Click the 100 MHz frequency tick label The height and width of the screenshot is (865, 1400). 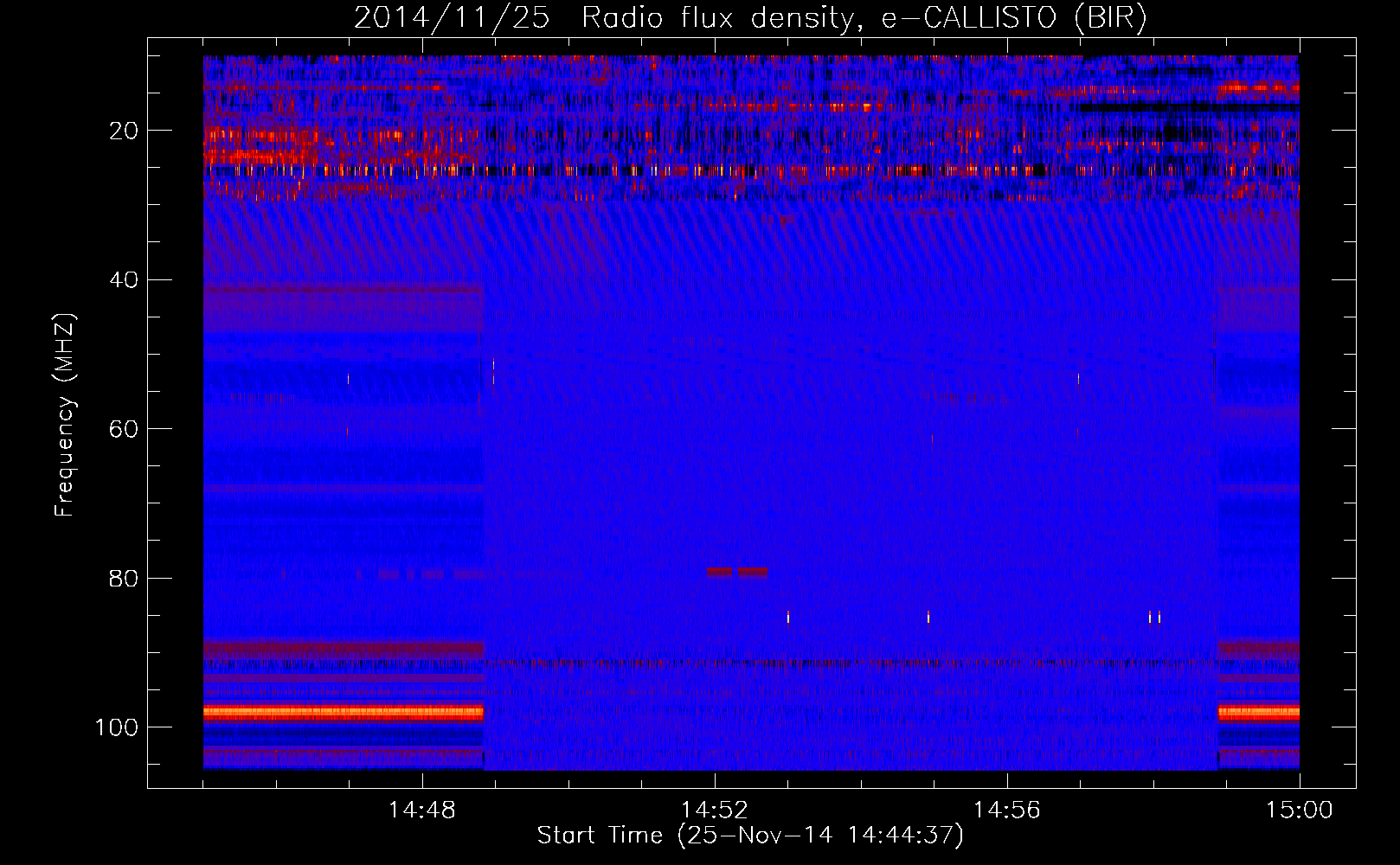tap(117, 727)
